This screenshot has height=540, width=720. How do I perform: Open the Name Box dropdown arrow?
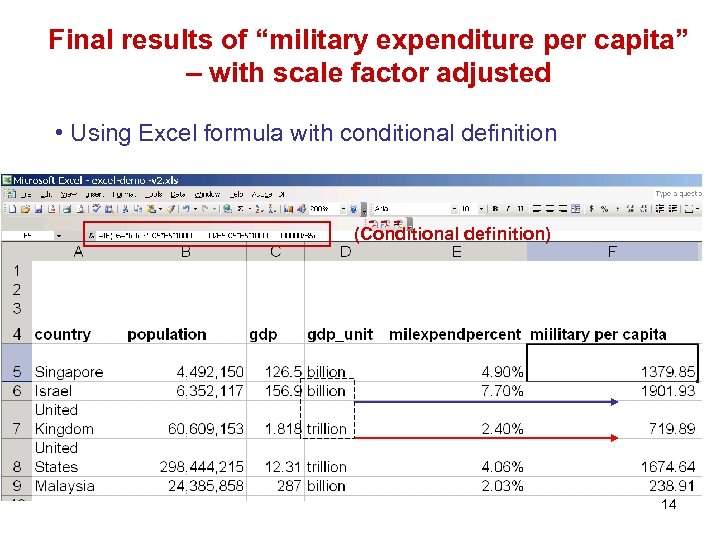click(59, 236)
